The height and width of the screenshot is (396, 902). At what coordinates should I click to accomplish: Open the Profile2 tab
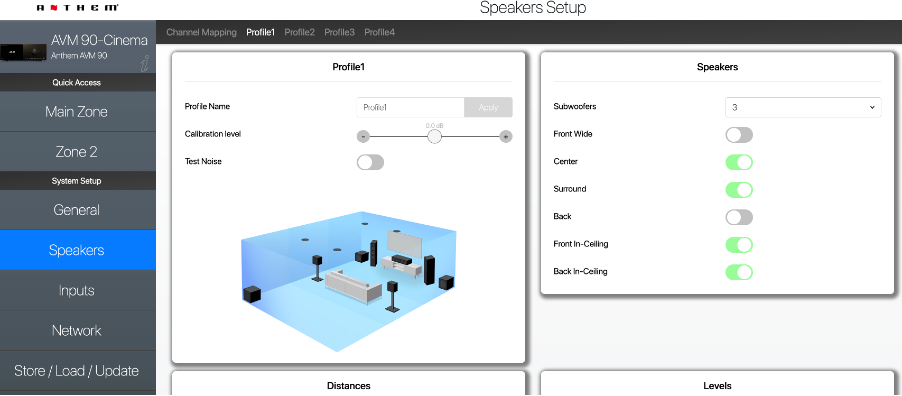pos(300,32)
